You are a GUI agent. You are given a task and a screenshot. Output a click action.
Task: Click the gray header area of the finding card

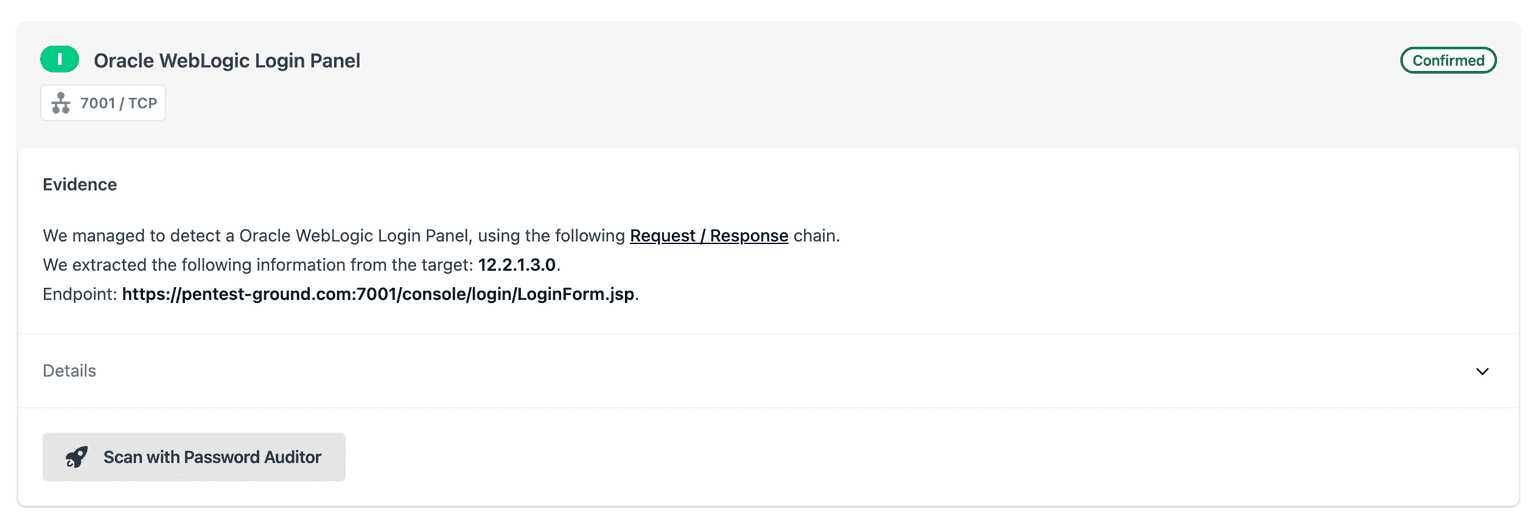point(800,100)
